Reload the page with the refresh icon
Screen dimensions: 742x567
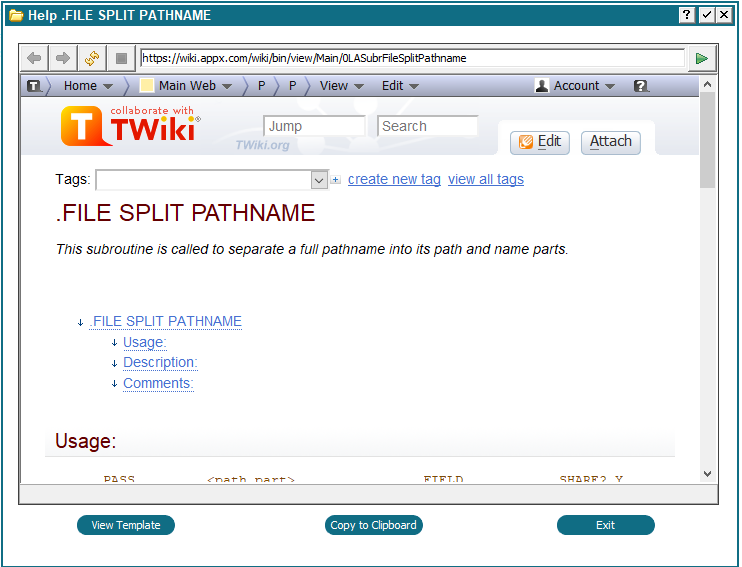click(x=92, y=58)
